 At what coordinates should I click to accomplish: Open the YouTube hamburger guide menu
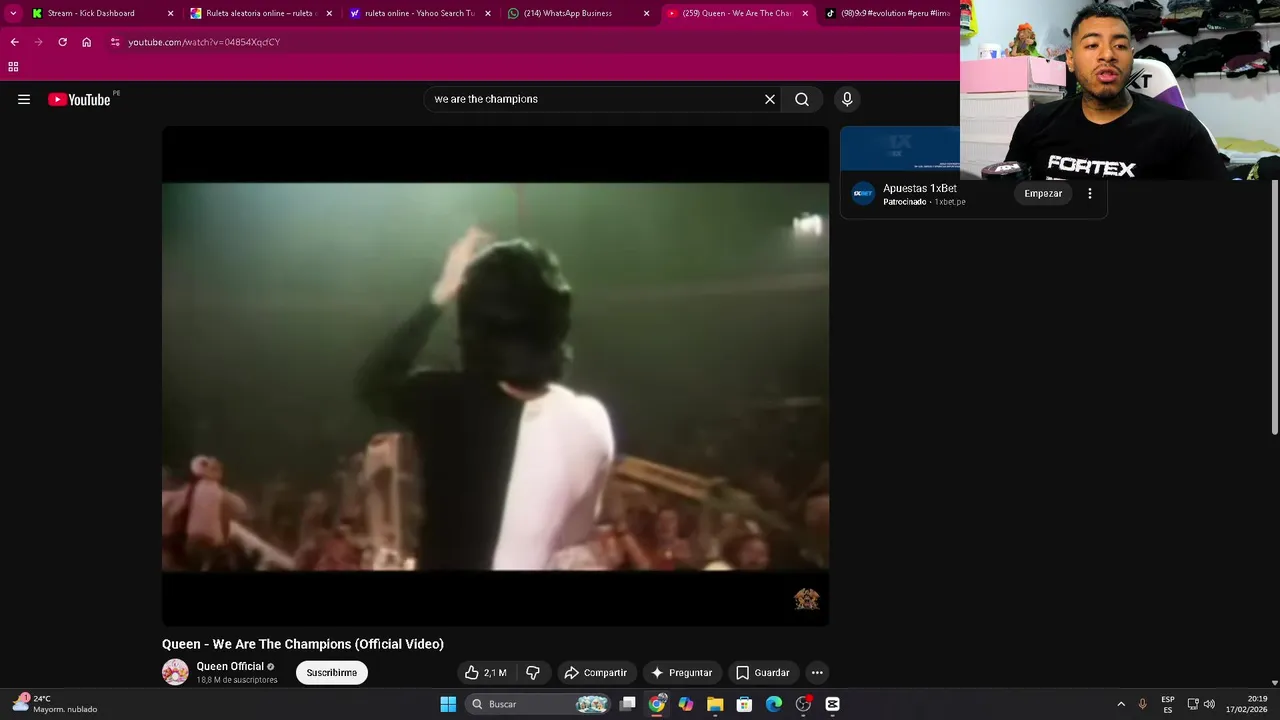click(x=24, y=99)
